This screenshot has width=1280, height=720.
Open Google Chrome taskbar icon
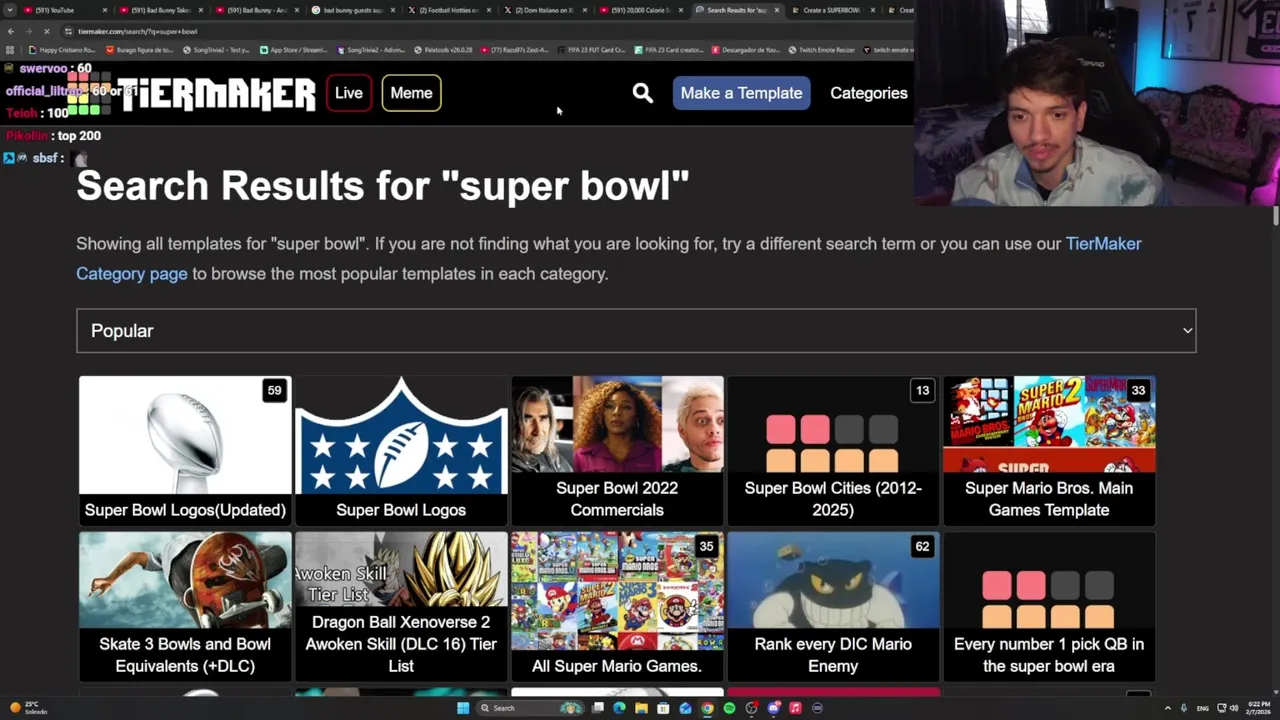point(707,708)
